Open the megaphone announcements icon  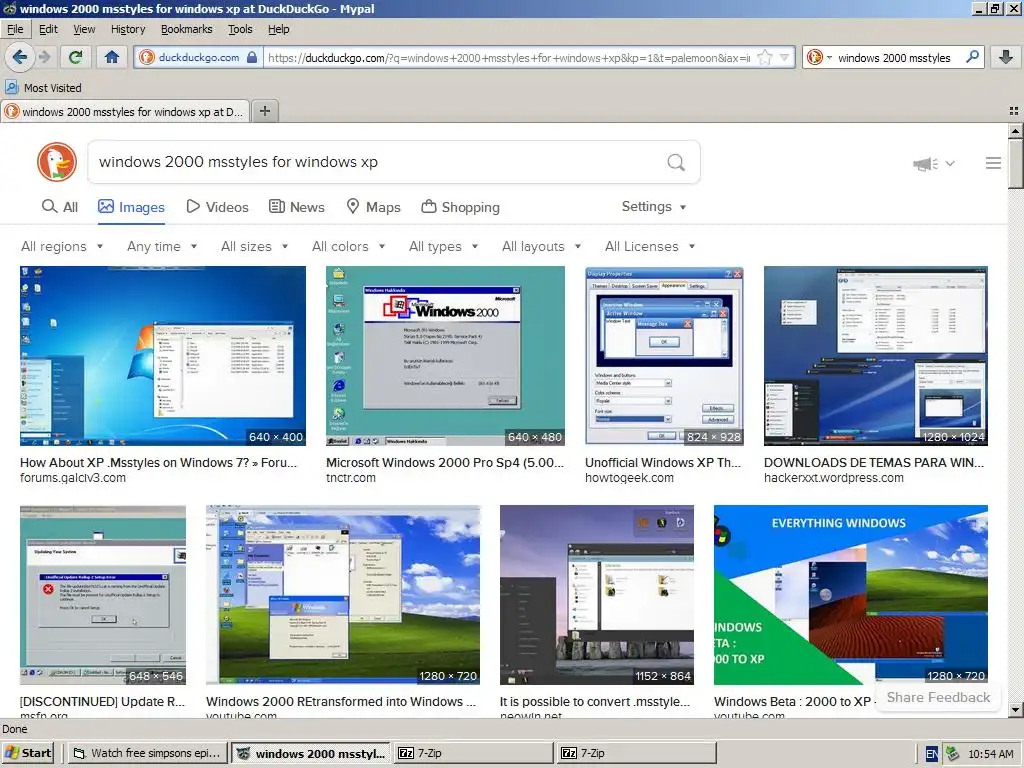click(x=926, y=163)
